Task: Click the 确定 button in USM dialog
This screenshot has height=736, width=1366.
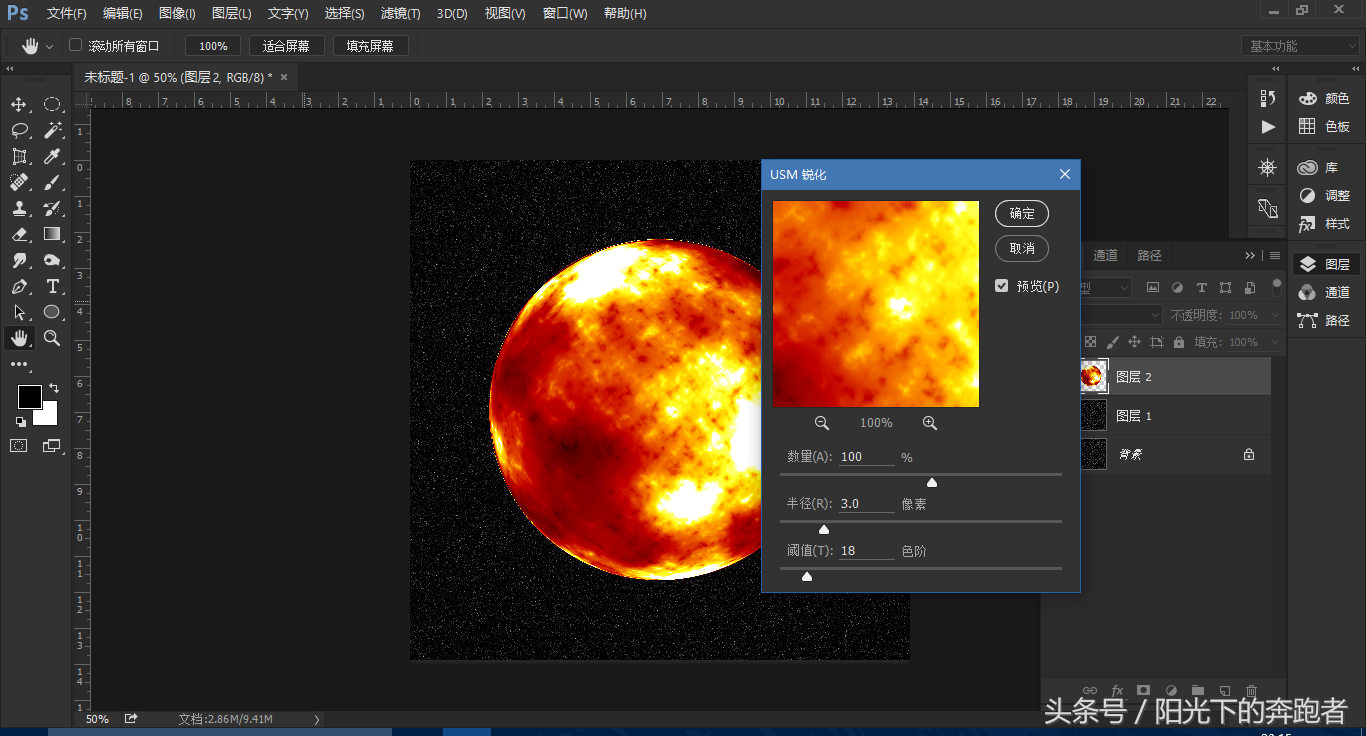Action: (1022, 213)
